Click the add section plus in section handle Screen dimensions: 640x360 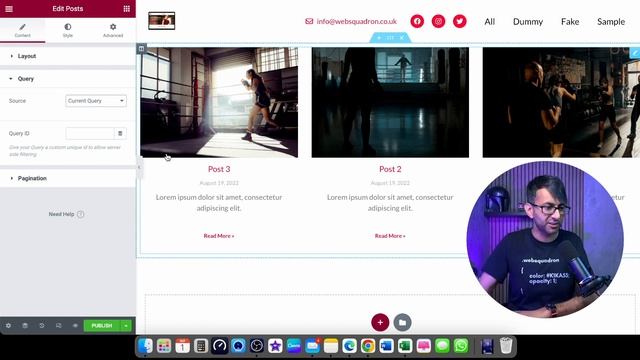point(379,38)
